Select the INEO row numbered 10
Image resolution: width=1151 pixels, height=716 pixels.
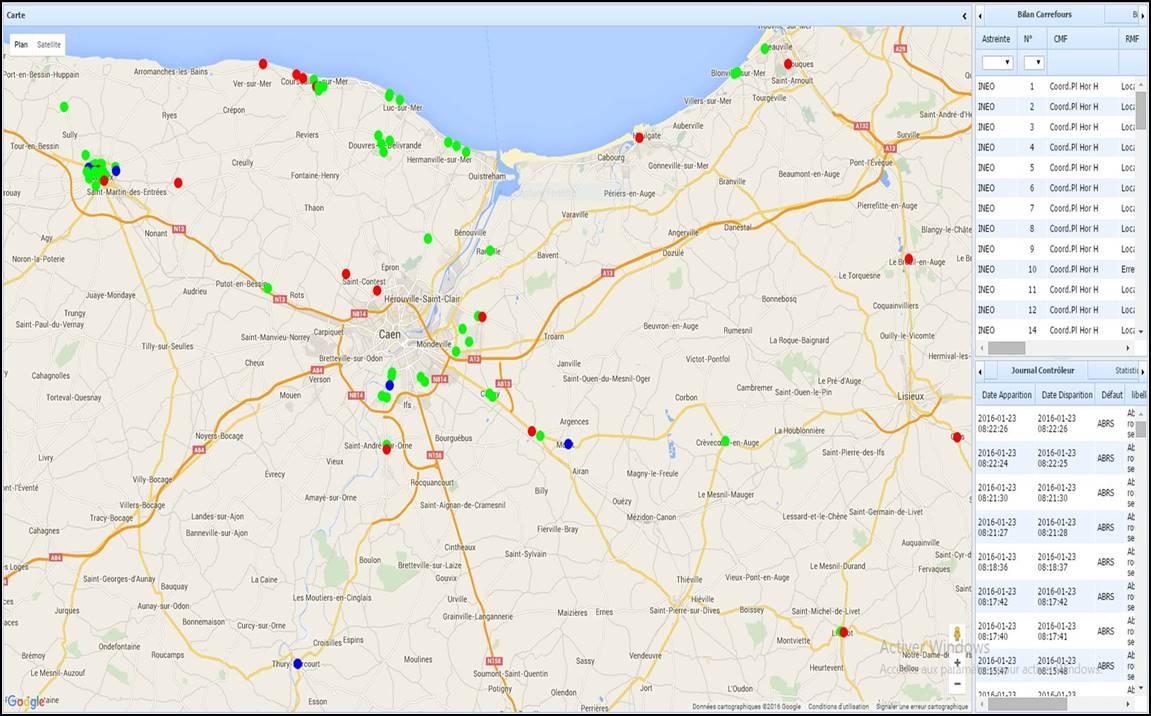[x=1056, y=270]
